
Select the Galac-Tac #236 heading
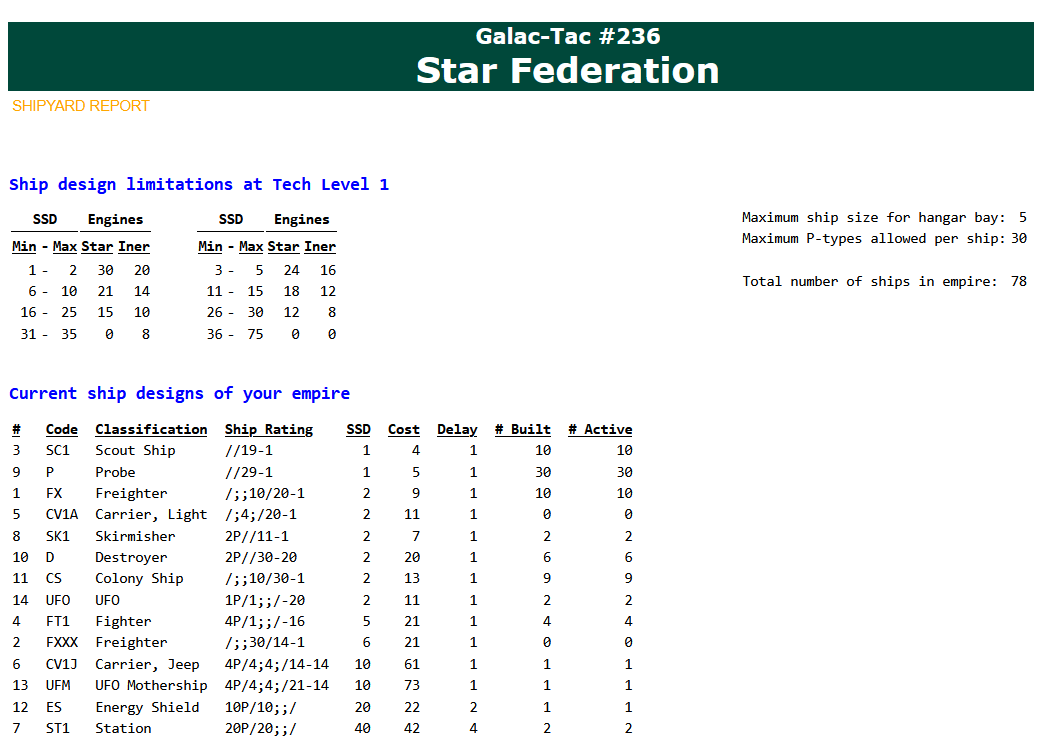pyautogui.click(x=567, y=36)
